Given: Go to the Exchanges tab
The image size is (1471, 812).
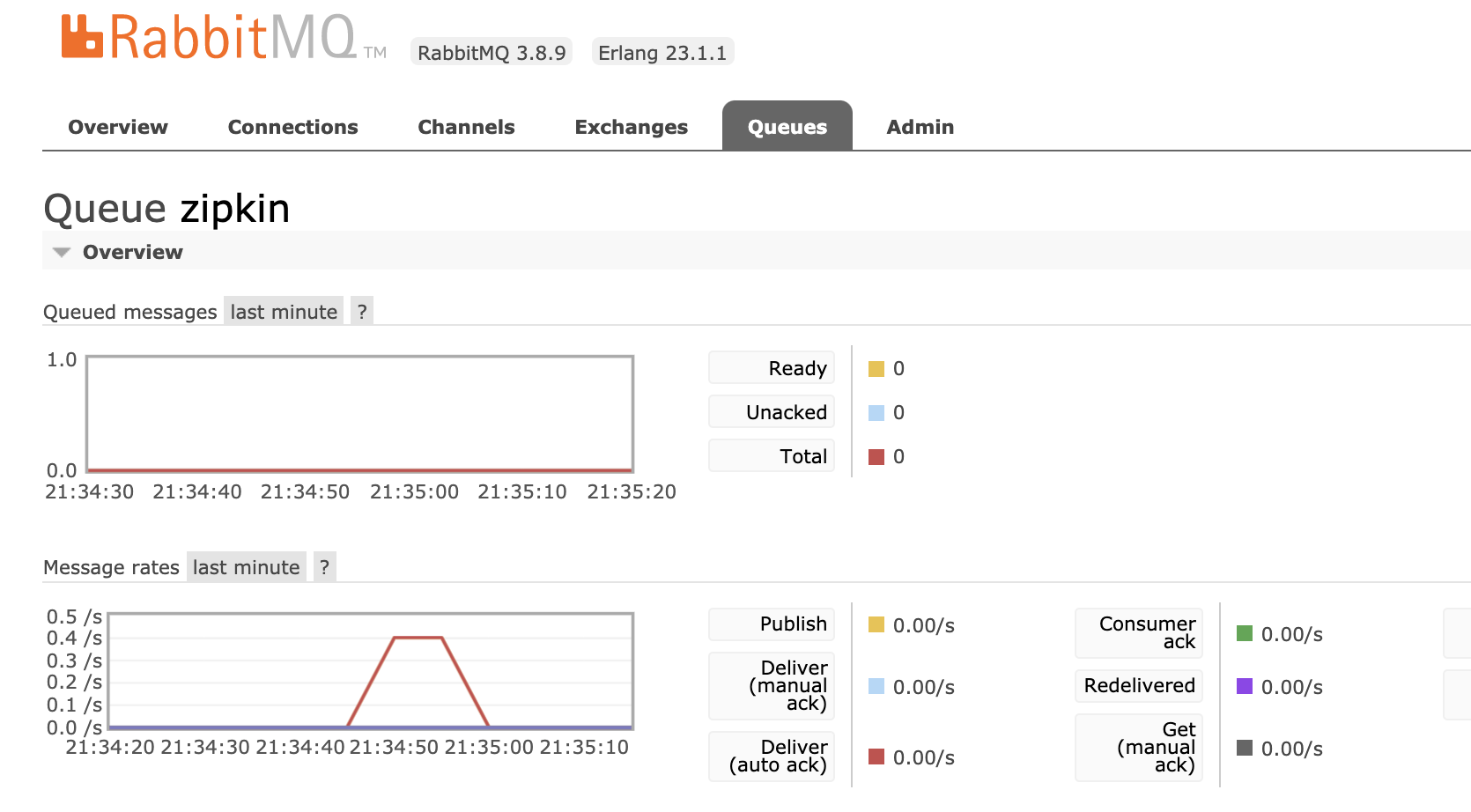Looking at the screenshot, I should (631, 127).
